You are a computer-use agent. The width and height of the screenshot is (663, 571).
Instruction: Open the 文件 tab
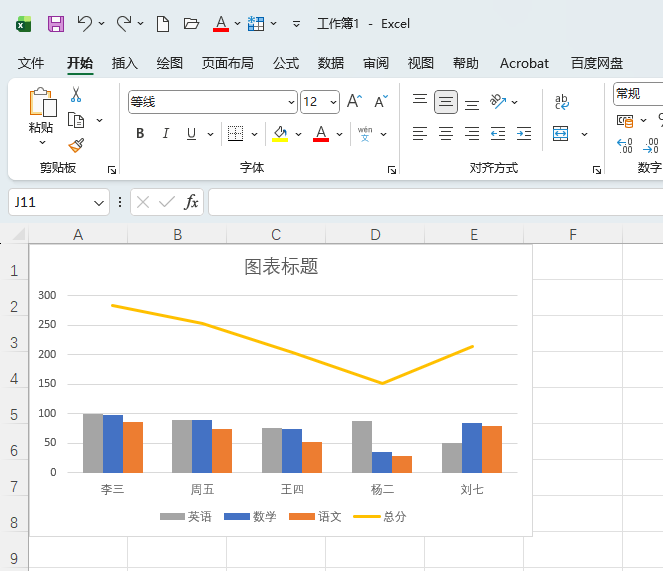[31, 63]
